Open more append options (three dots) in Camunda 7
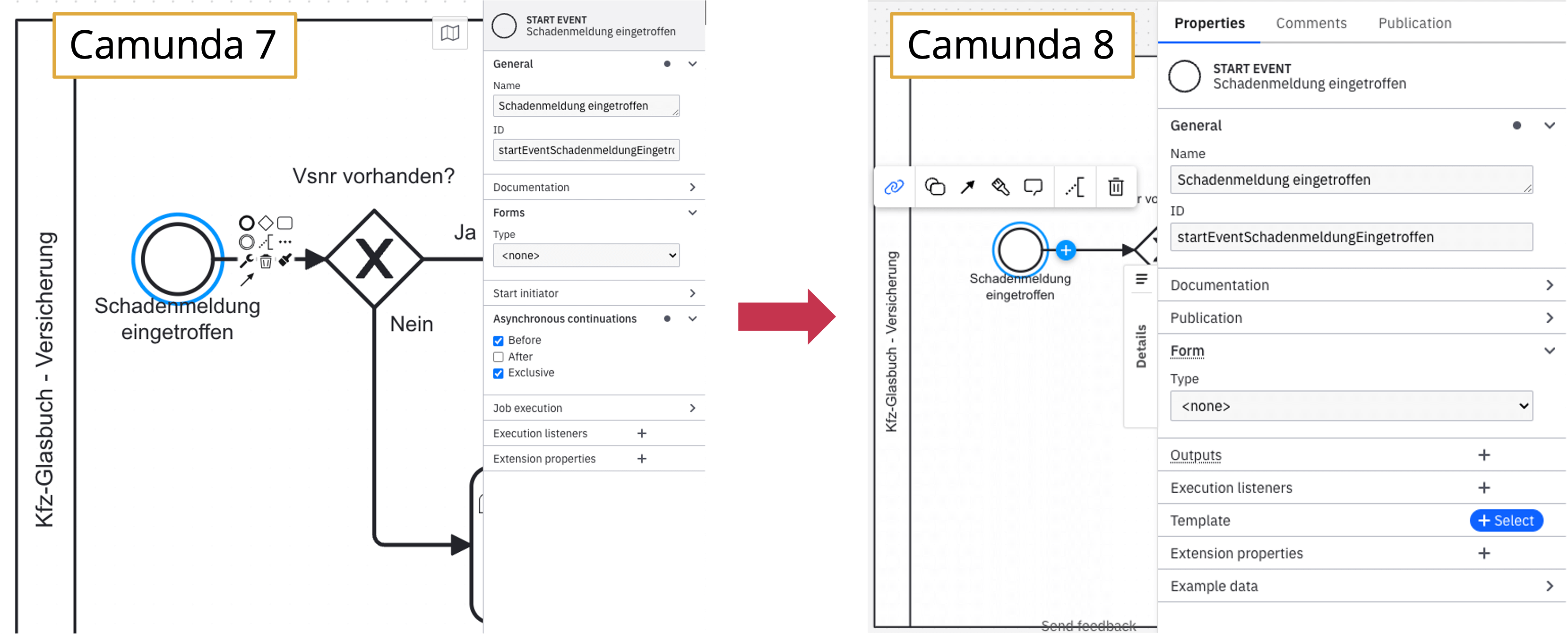This screenshot has height=634, width=1568. click(x=285, y=242)
